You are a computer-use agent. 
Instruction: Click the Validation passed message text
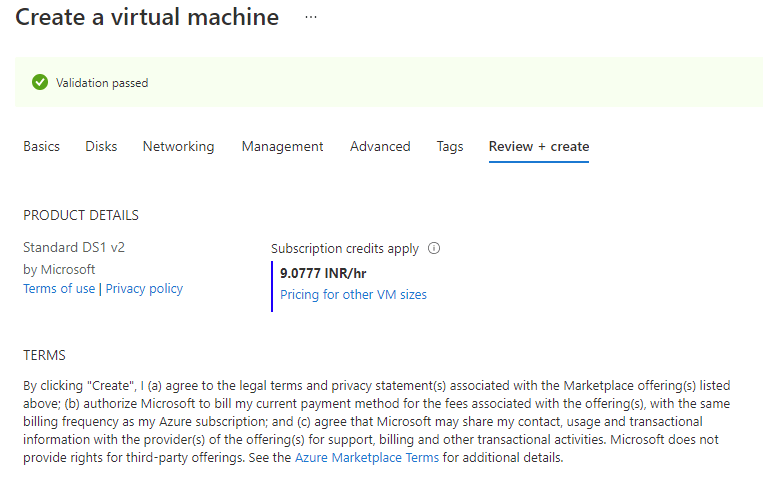102,83
